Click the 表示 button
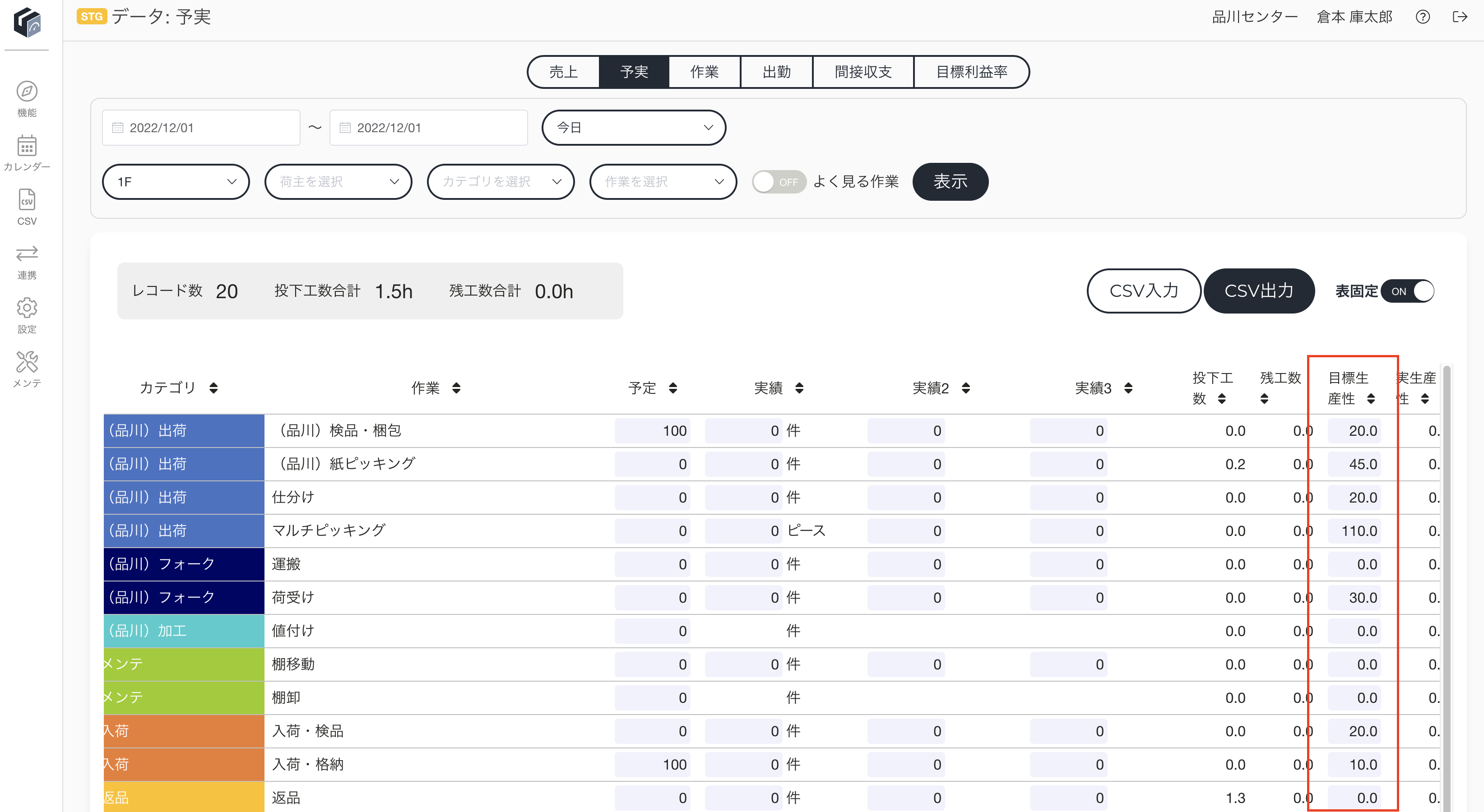The image size is (1484, 812). [951, 182]
